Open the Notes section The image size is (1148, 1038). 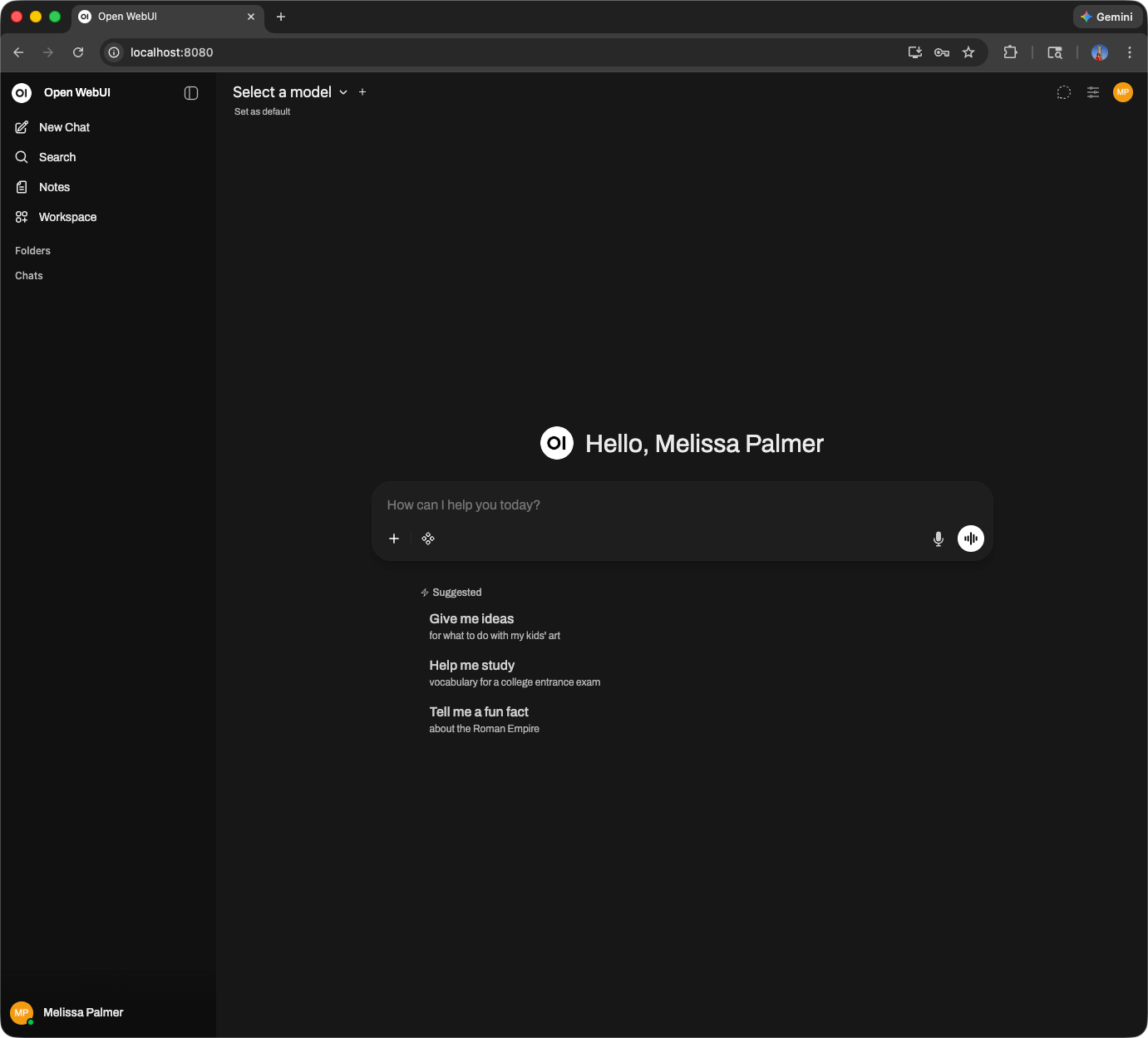pos(55,187)
